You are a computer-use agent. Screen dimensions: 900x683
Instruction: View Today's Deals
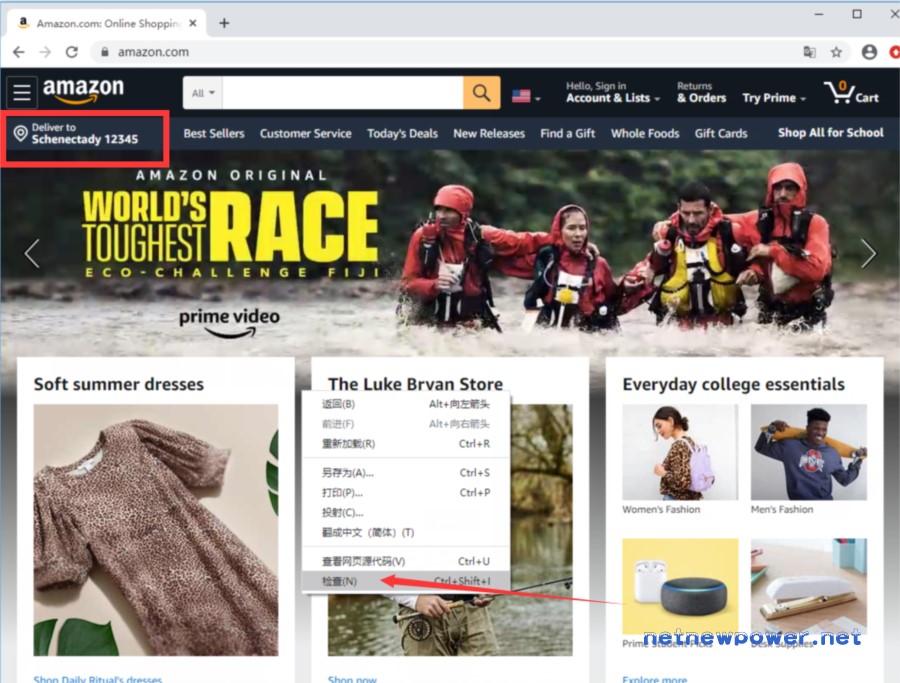[x=402, y=134]
